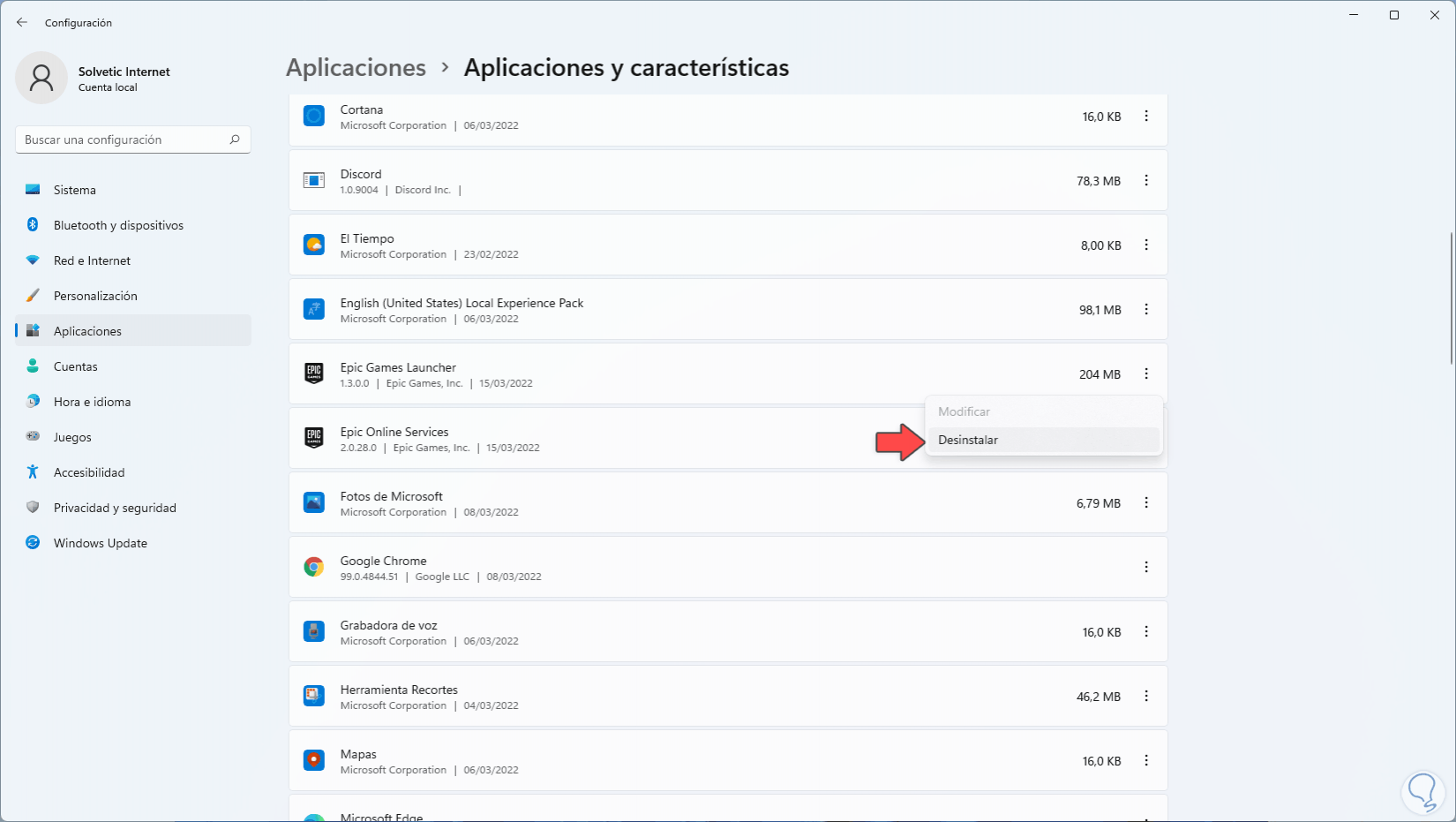Focus the Buscar una configuración search box
The height and width of the screenshot is (822, 1456).
click(133, 140)
